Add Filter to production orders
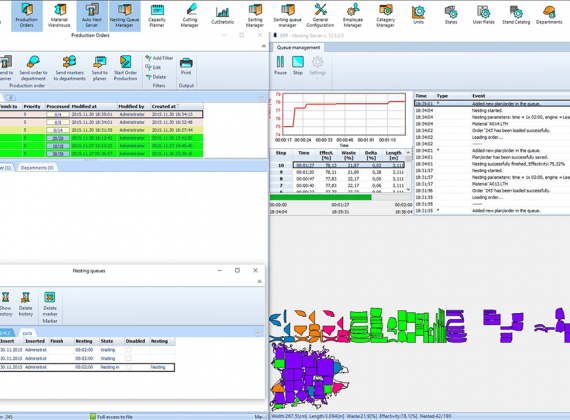570x420 pixels. (x=159, y=58)
